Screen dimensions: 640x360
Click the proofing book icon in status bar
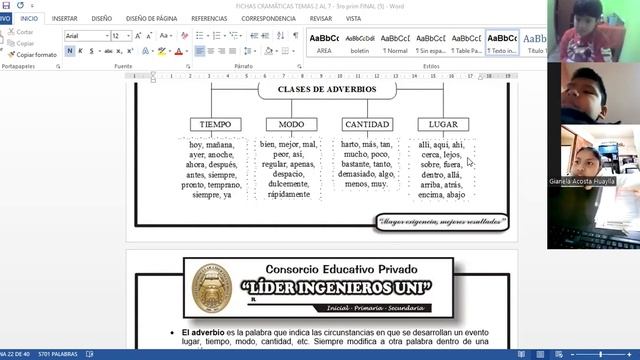pos(89,354)
